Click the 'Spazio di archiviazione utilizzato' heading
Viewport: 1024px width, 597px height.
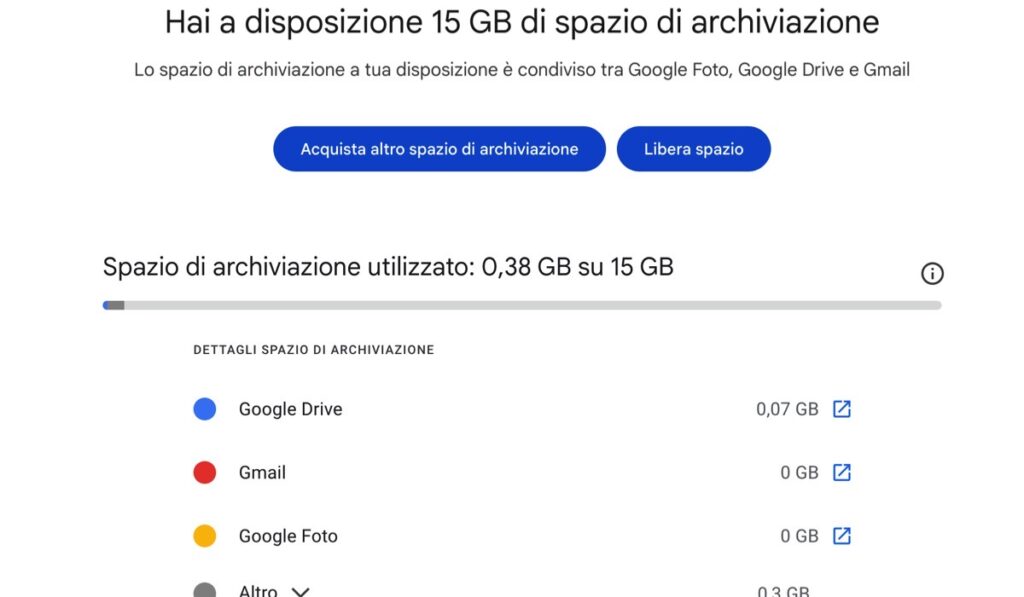pyautogui.click(x=388, y=266)
